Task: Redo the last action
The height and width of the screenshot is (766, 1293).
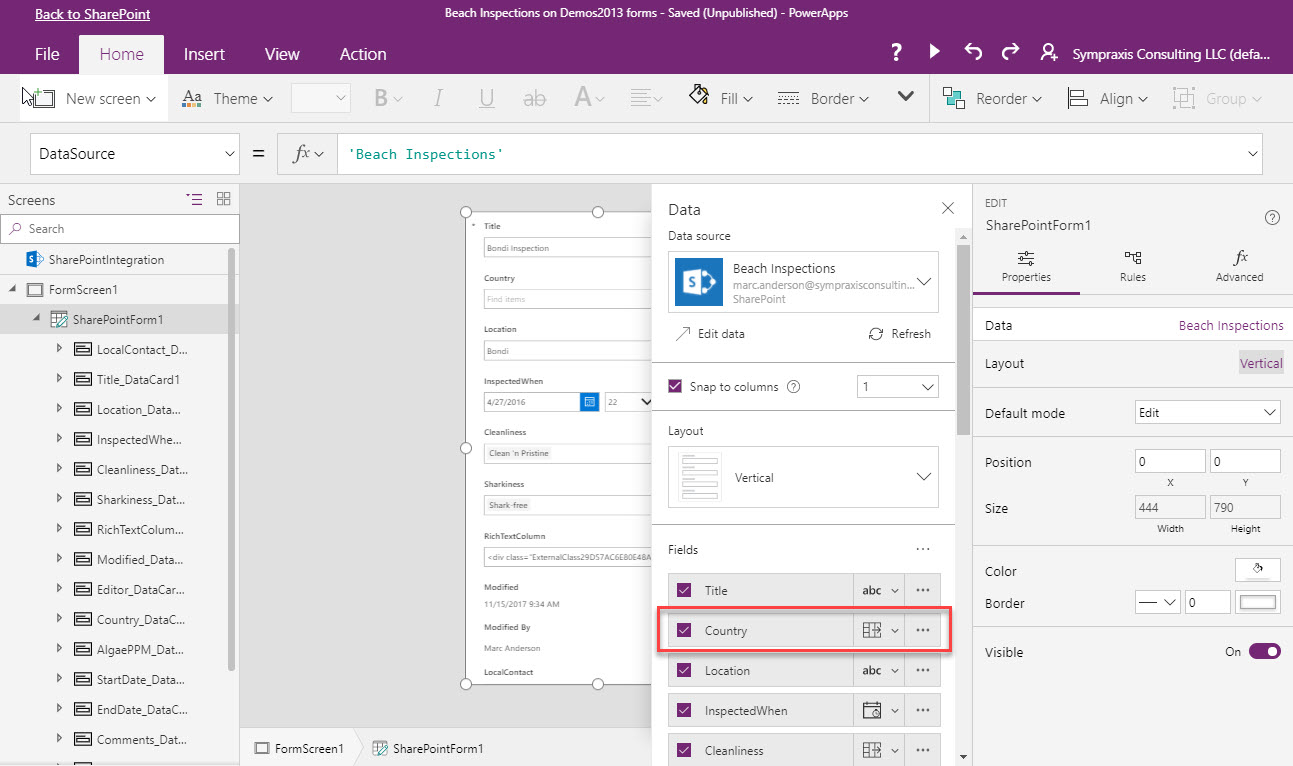Action: (x=1010, y=52)
